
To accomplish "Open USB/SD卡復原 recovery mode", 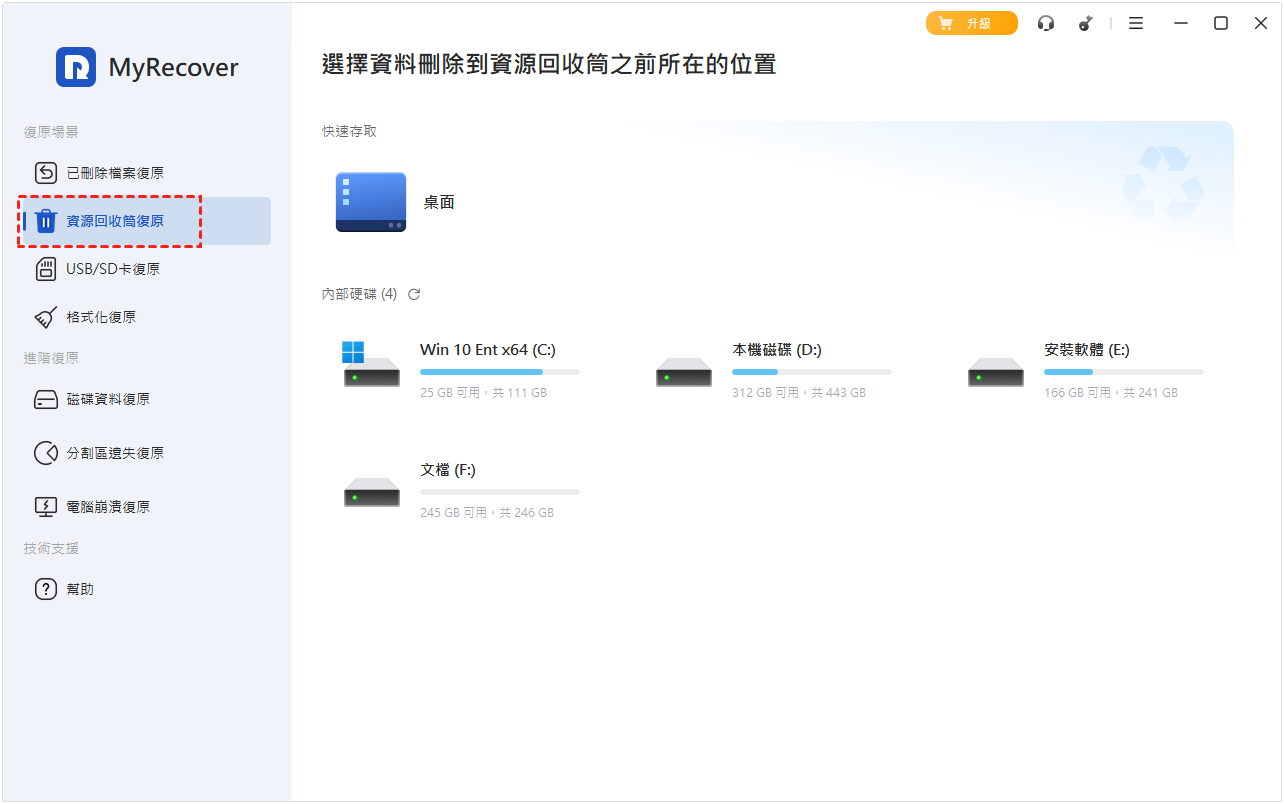I will (x=112, y=269).
